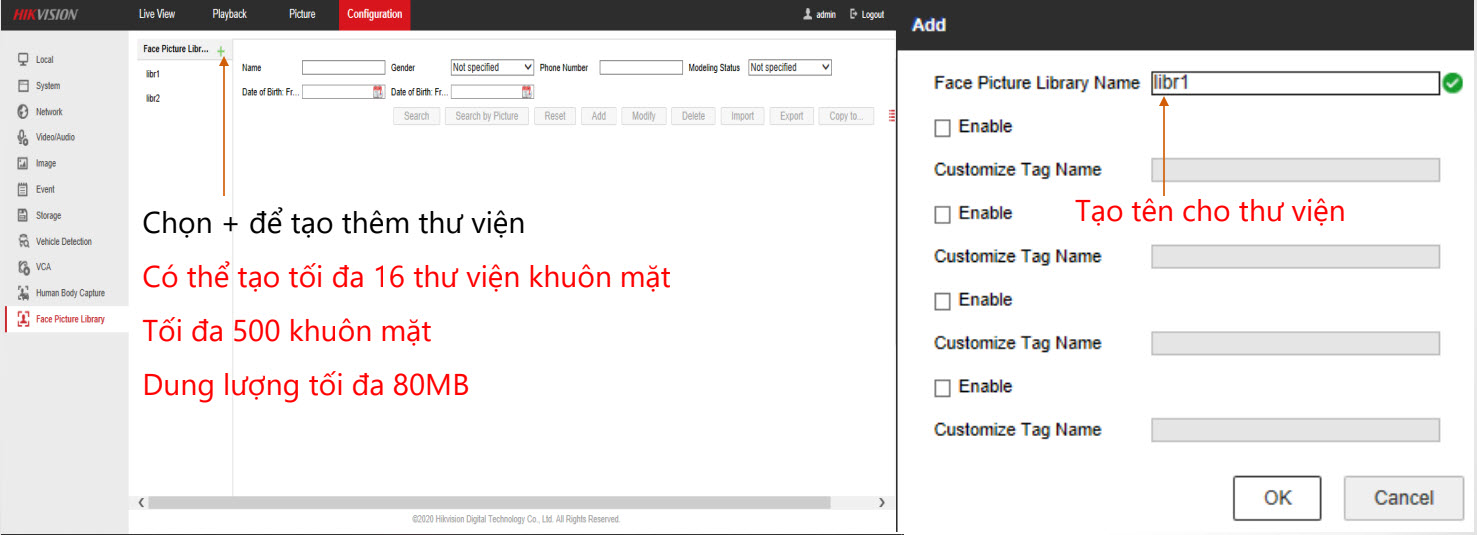Screen dimensions: 1477x535
Task: Enable the first Customize Tag checkbox
Action: click(942, 128)
